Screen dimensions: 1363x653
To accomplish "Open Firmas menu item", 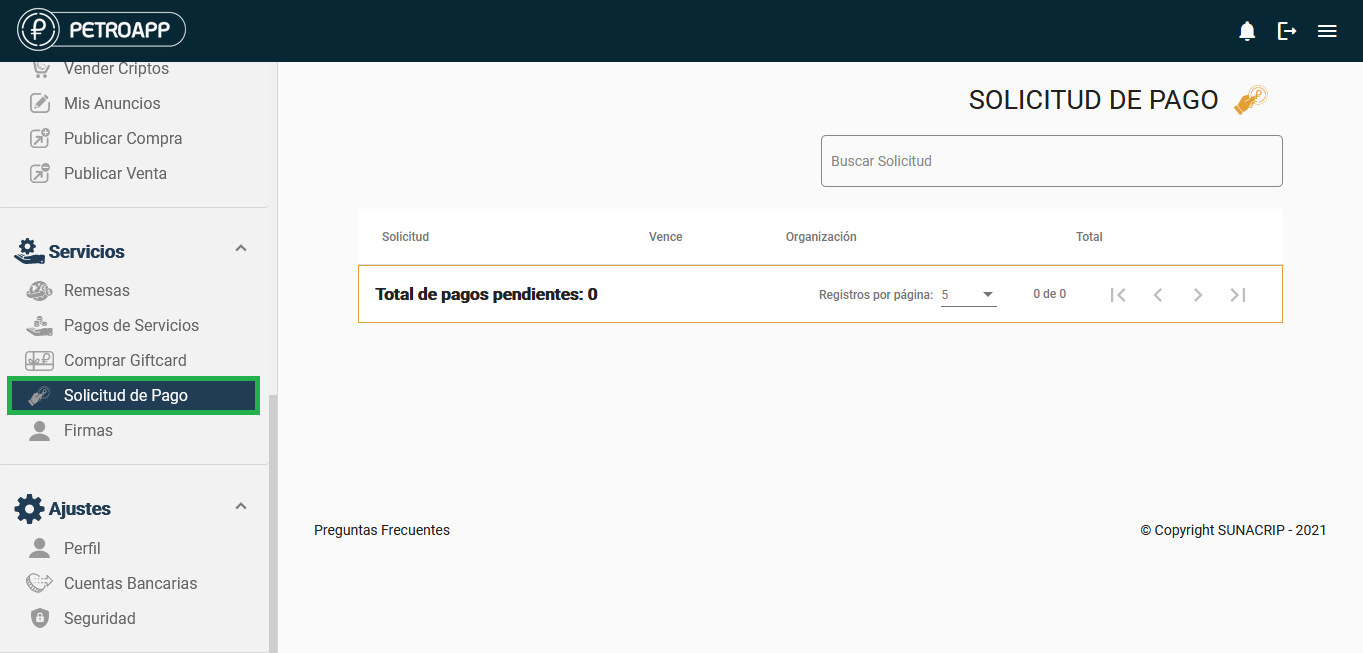I will (x=88, y=430).
